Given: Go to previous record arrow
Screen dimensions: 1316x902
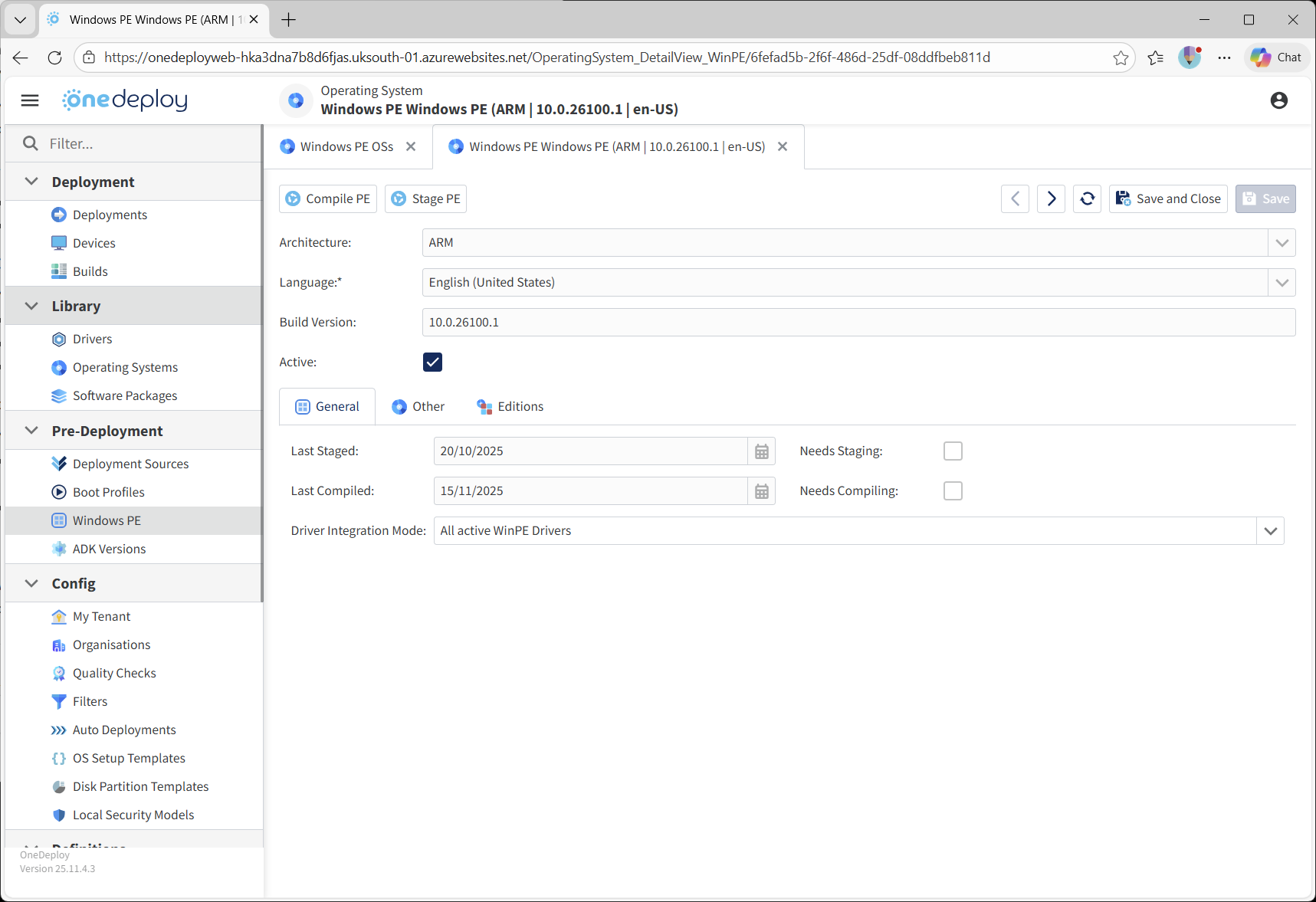Looking at the screenshot, I should click(x=1015, y=199).
